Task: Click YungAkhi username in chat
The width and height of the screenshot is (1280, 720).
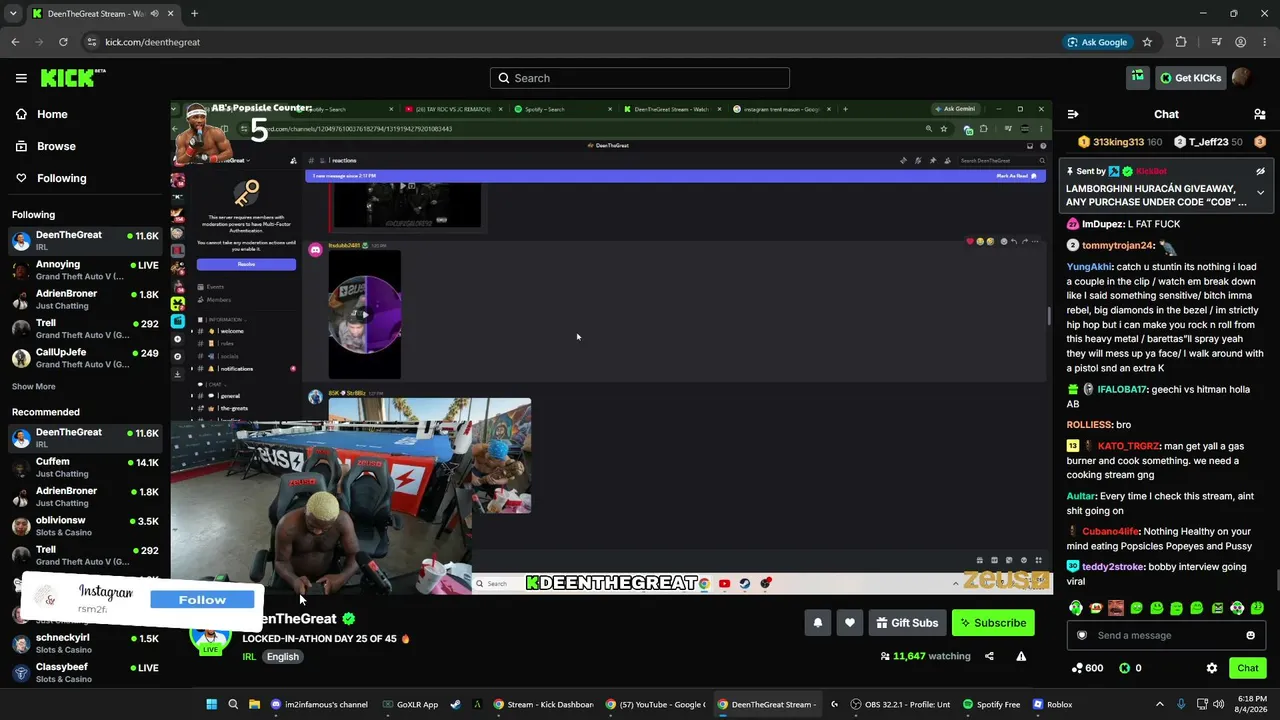Action: tap(1089, 267)
